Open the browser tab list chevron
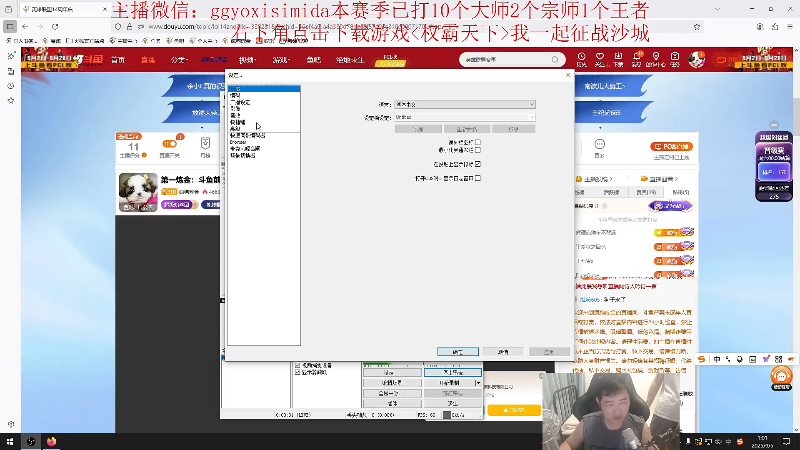Image resolution: width=800 pixels, height=450 pixels. click(717, 9)
